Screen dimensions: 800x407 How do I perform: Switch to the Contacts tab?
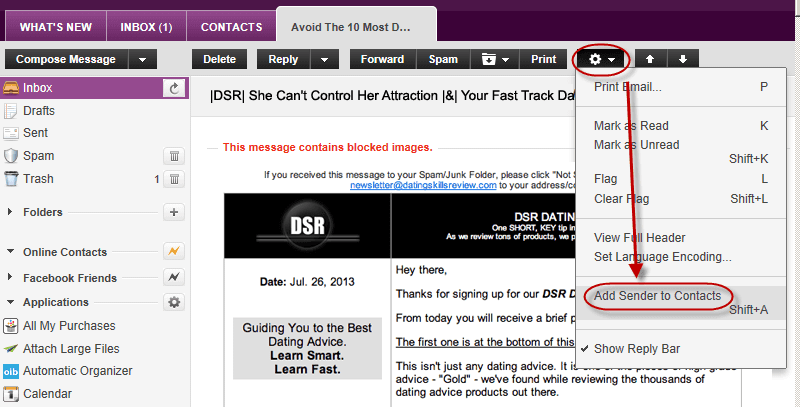pos(231,27)
